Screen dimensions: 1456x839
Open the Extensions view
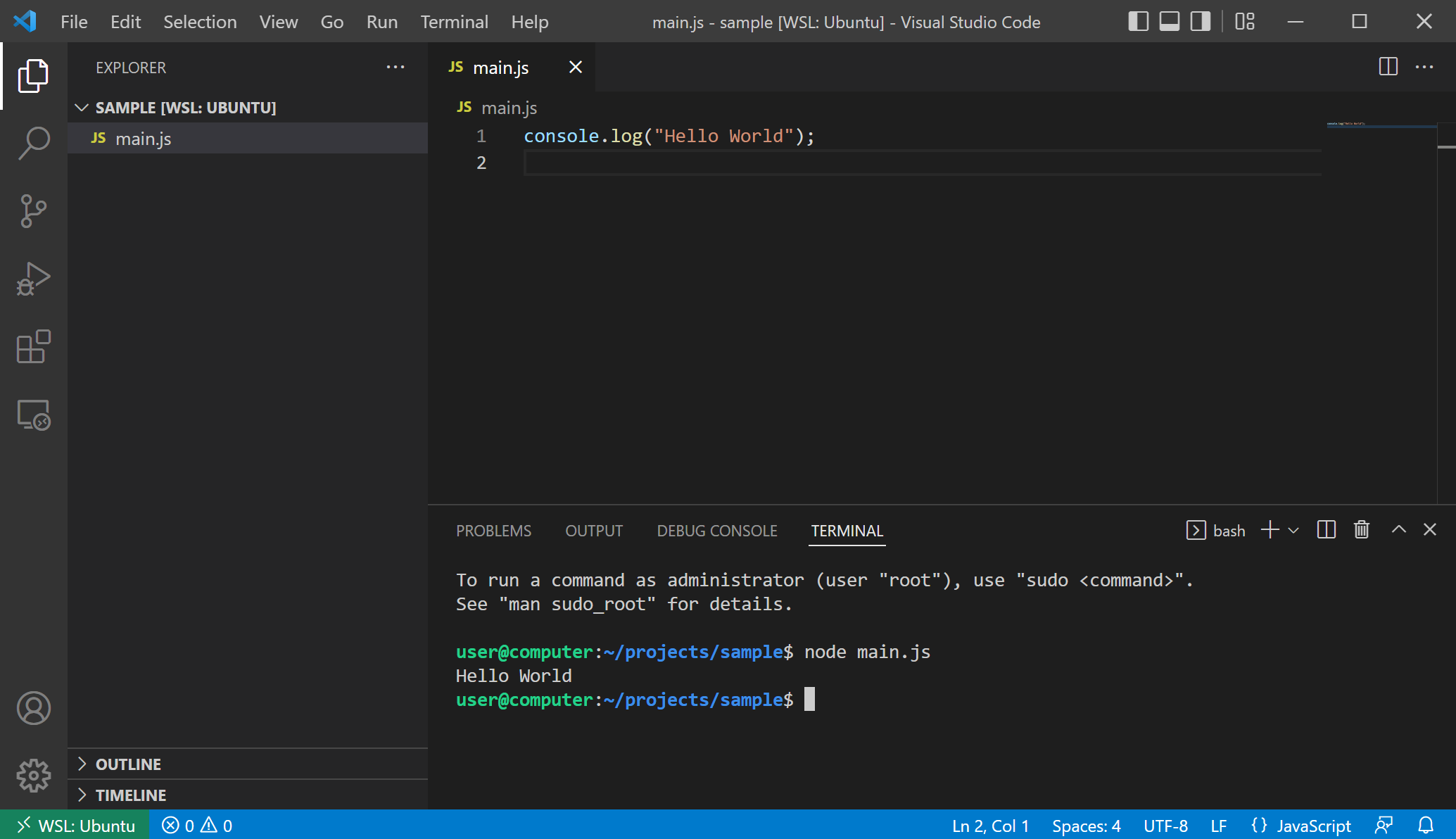pos(33,346)
